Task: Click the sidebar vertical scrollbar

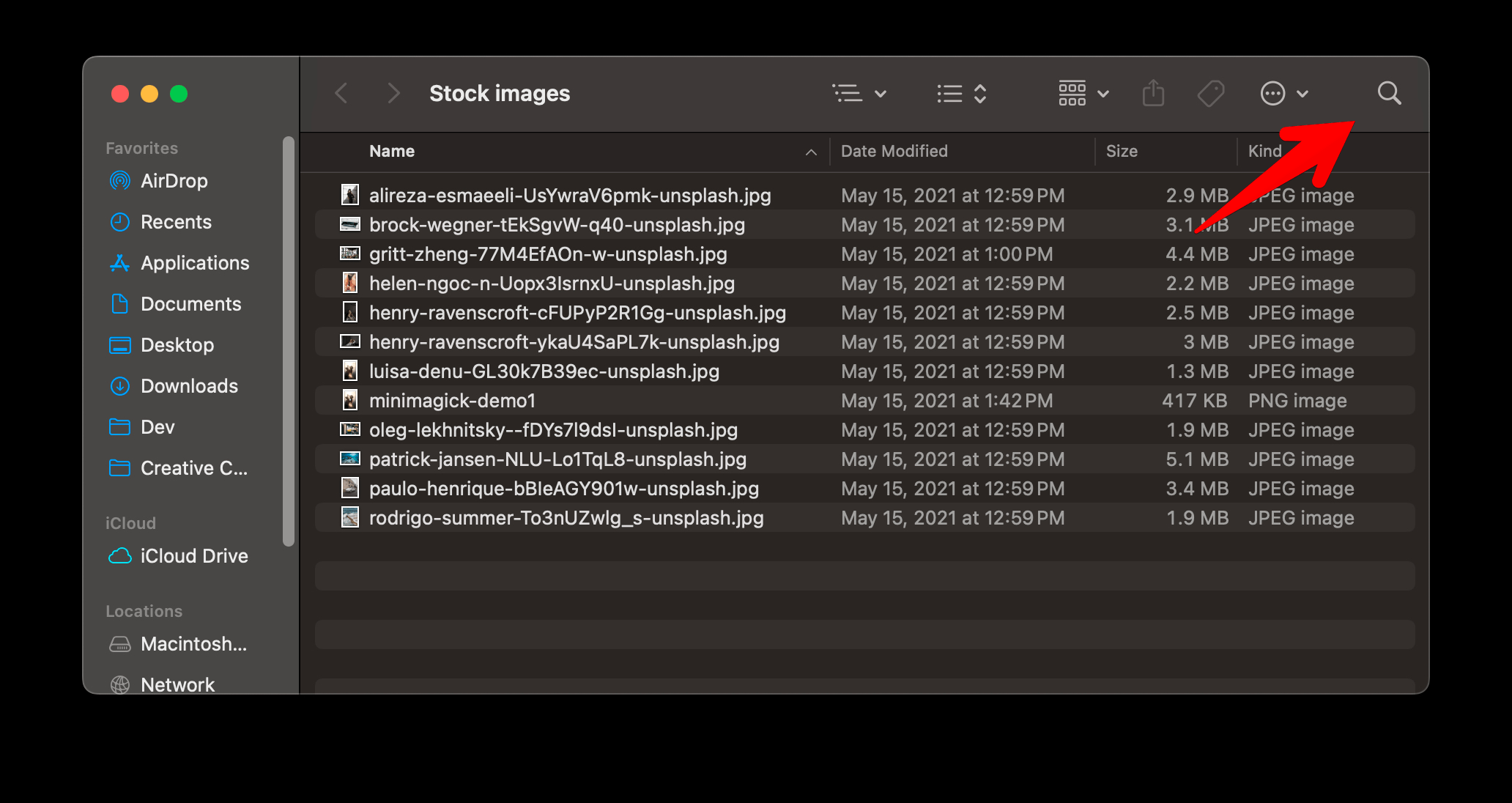Action: pyautogui.click(x=289, y=341)
